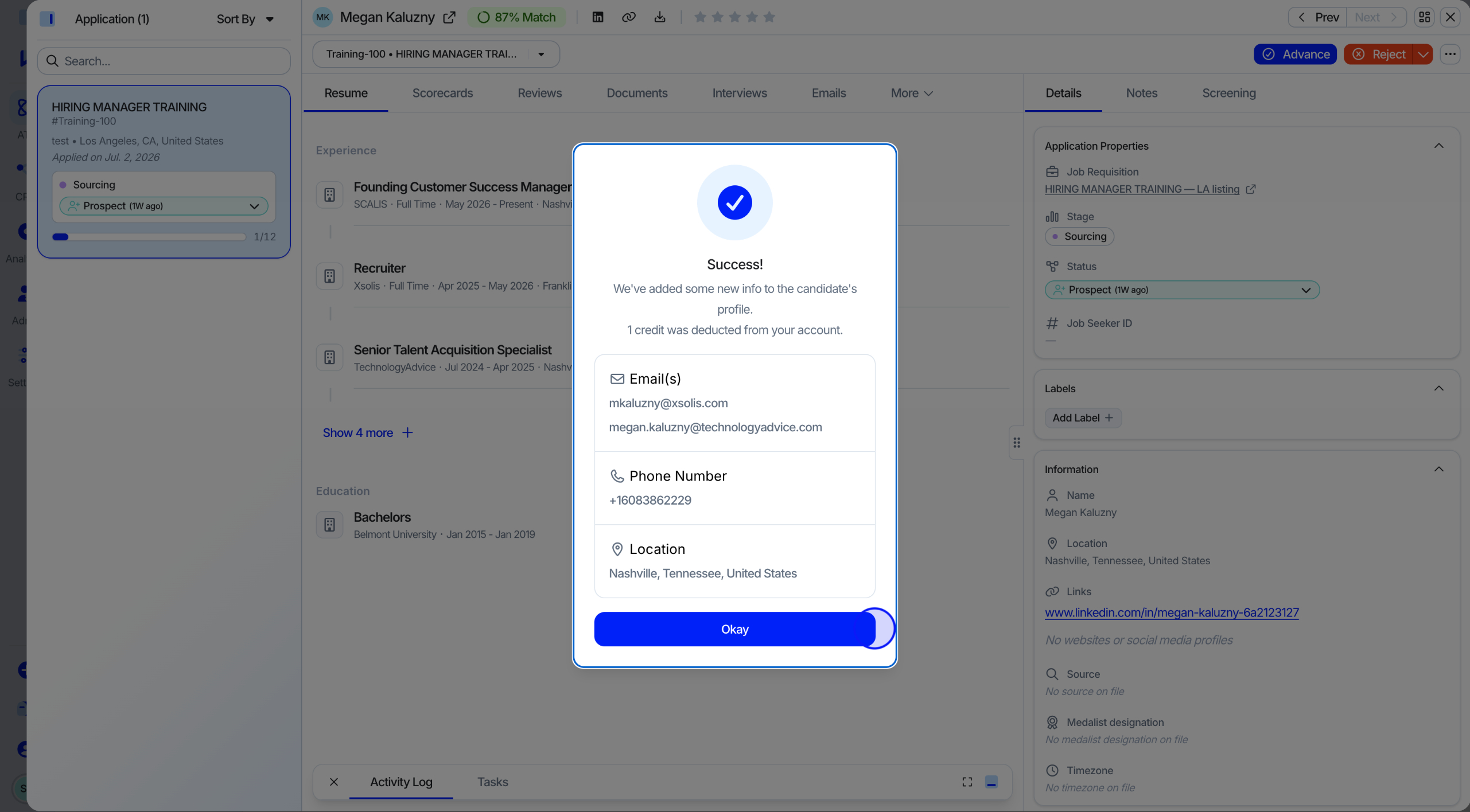1470x812 pixels.
Task: Select the Tasks tab
Action: coord(492,782)
